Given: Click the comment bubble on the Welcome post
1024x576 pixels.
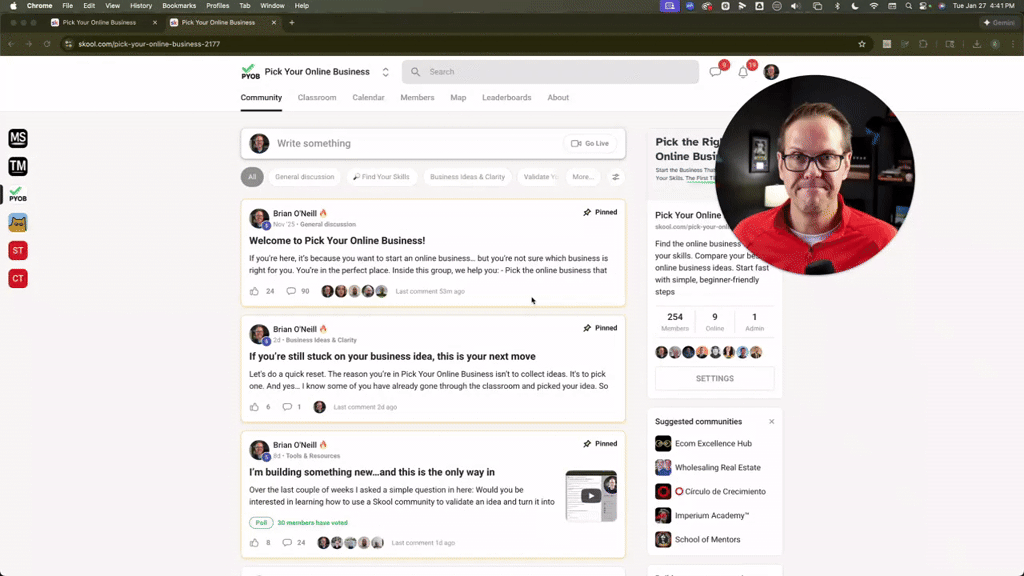Looking at the screenshot, I should tap(290, 291).
